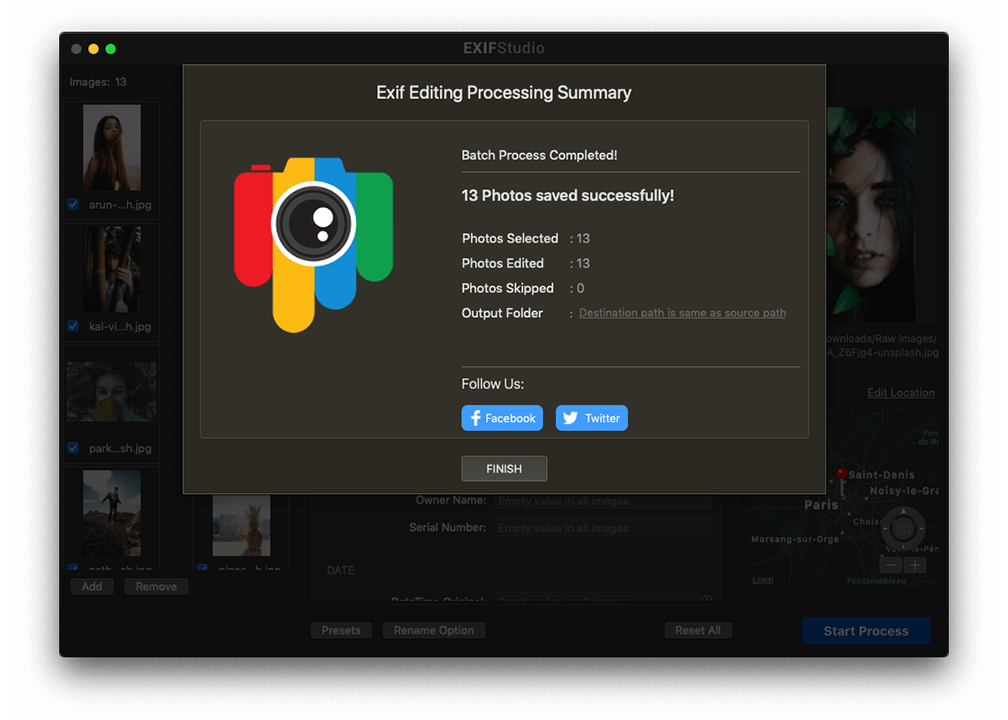This screenshot has width=1008, height=720.
Task: Click the Remove button below the image list
Action: click(x=156, y=586)
